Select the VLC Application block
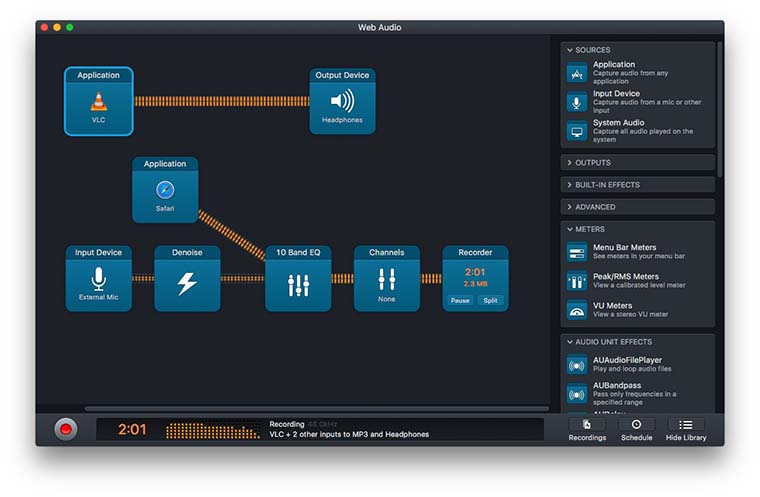The image size is (760, 497). point(98,101)
